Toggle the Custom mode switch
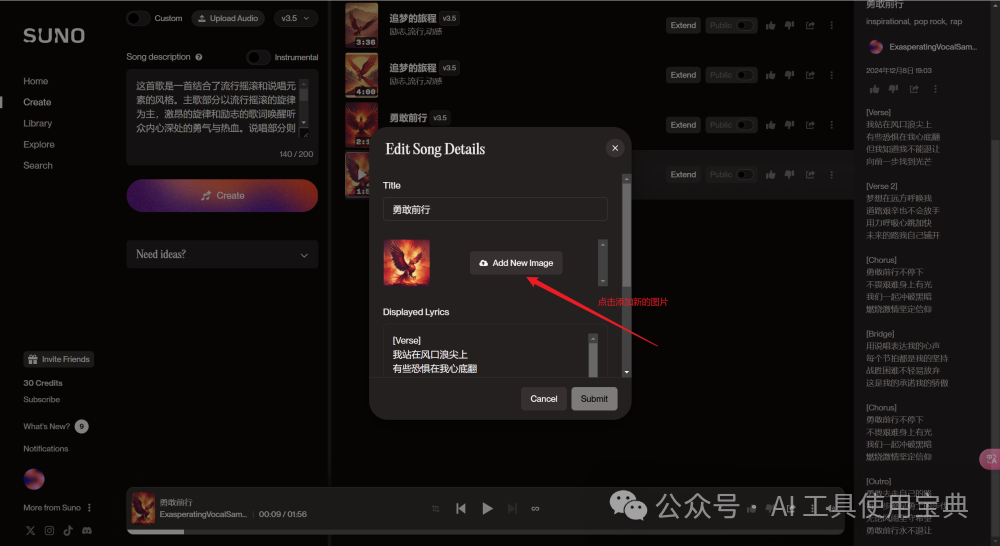 [x=138, y=18]
